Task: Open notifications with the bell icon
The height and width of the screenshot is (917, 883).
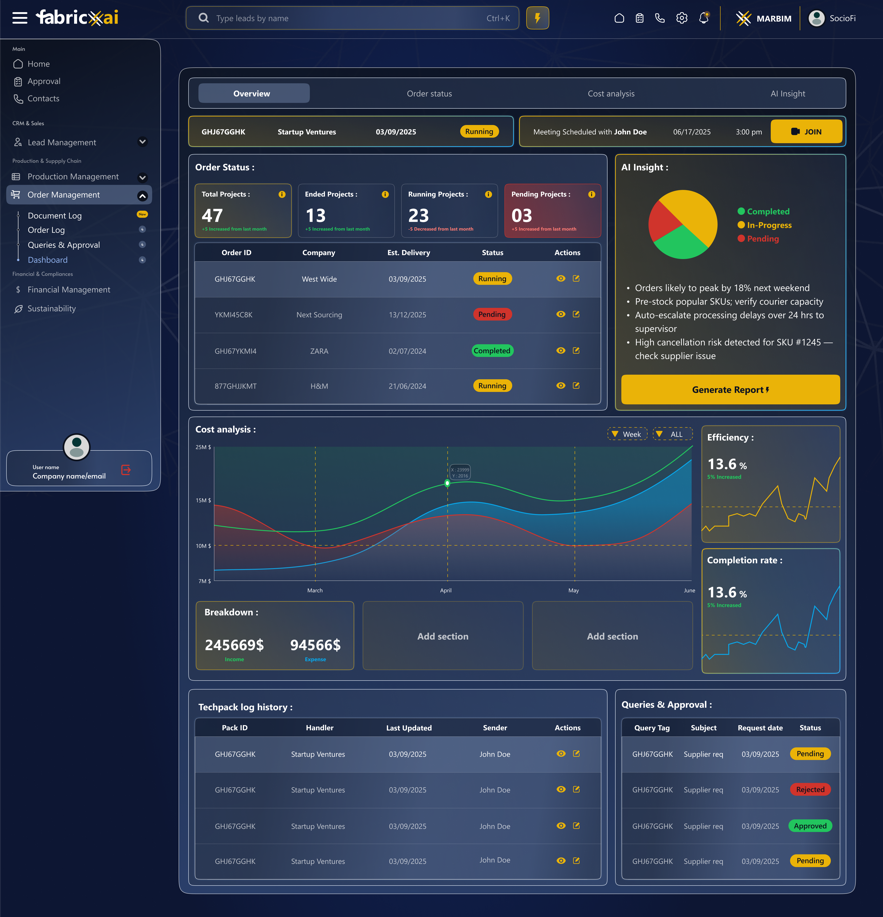Action: pyautogui.click(x=704, y=18)
